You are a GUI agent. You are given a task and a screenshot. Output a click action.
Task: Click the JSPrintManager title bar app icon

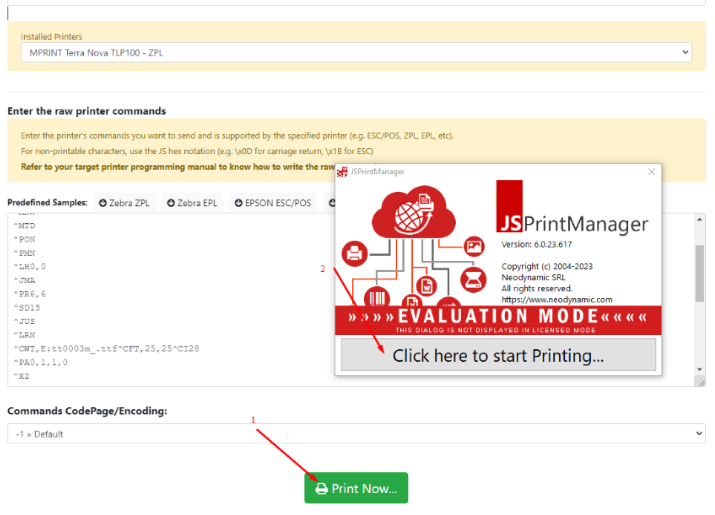(x=342, y=172)
